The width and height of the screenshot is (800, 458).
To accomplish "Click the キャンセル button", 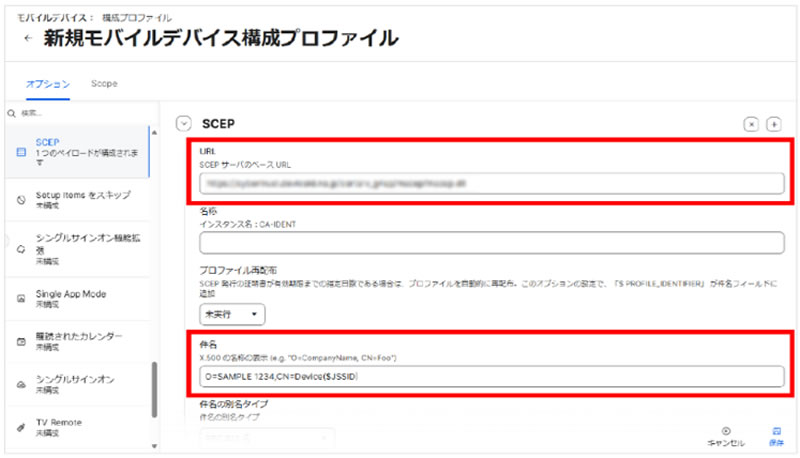I will pos(726,436).
